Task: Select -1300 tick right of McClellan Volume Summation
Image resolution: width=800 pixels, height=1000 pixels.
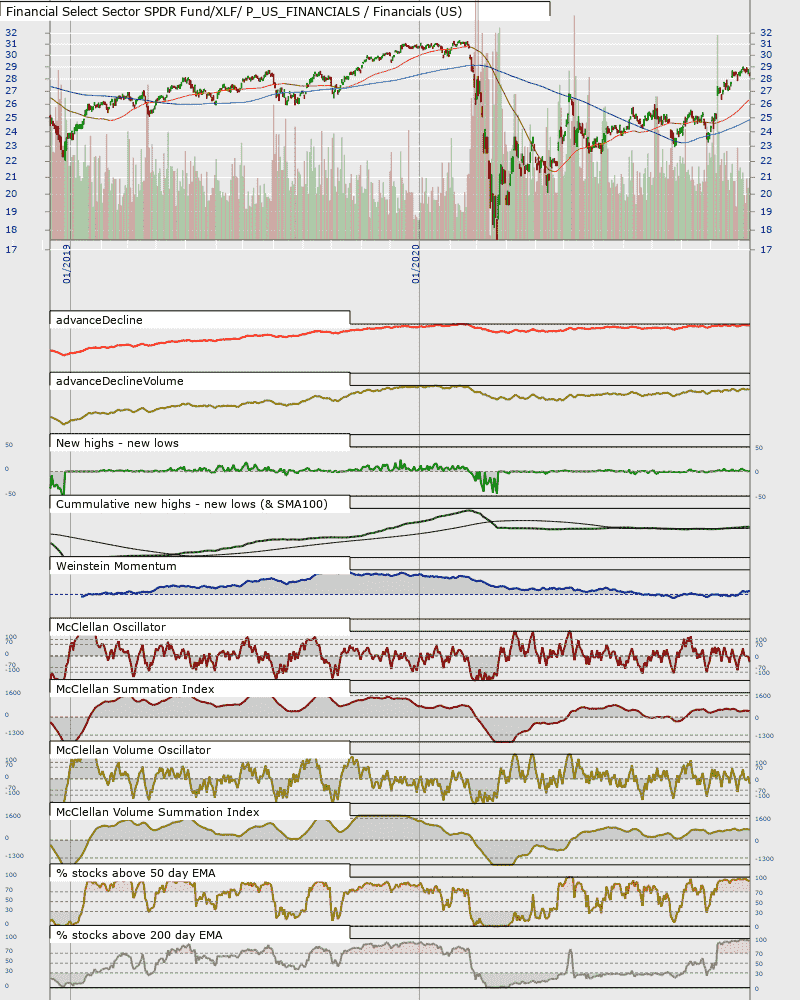Action: (764, 859)
